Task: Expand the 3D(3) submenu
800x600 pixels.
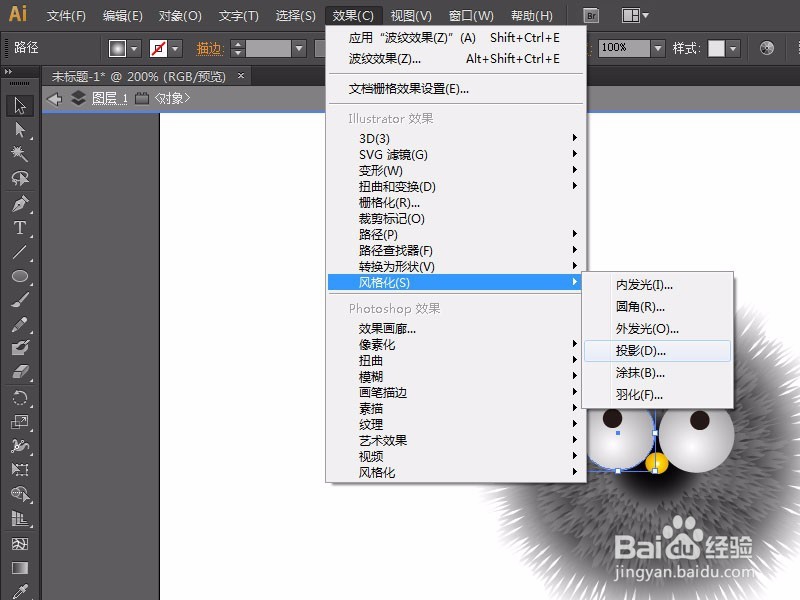Action: click(x=457, y=138)
